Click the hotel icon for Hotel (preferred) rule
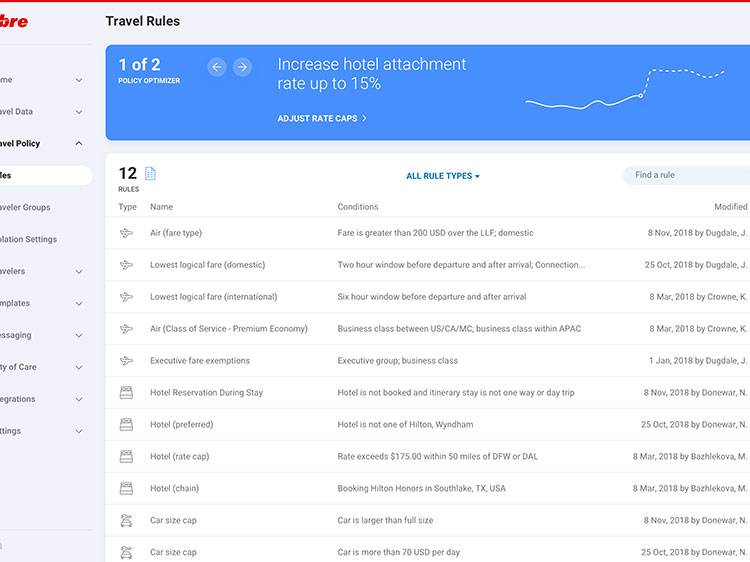 coord(126,425)
